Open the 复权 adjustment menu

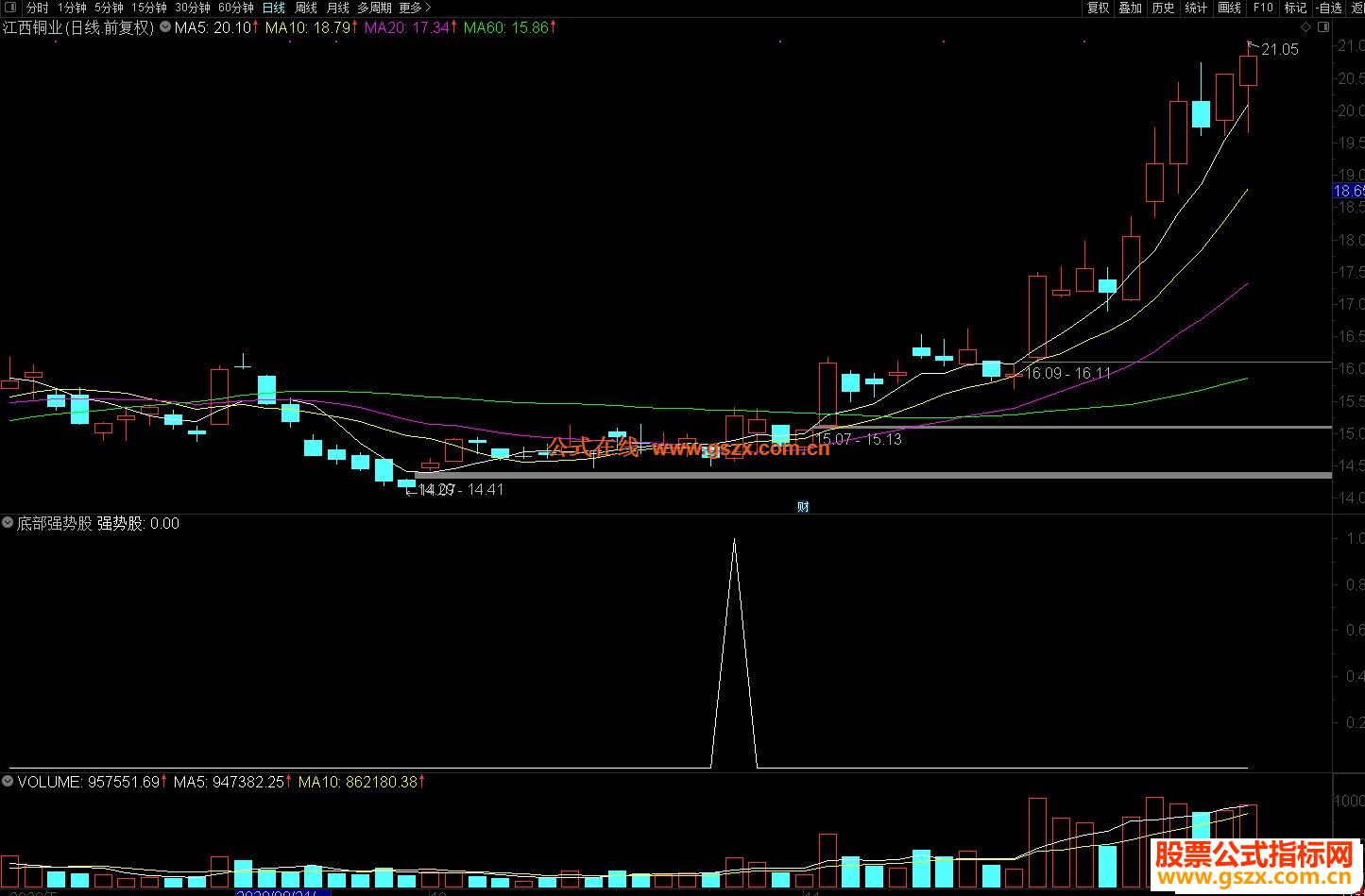pyautogui.click(x=1098, y=8)
